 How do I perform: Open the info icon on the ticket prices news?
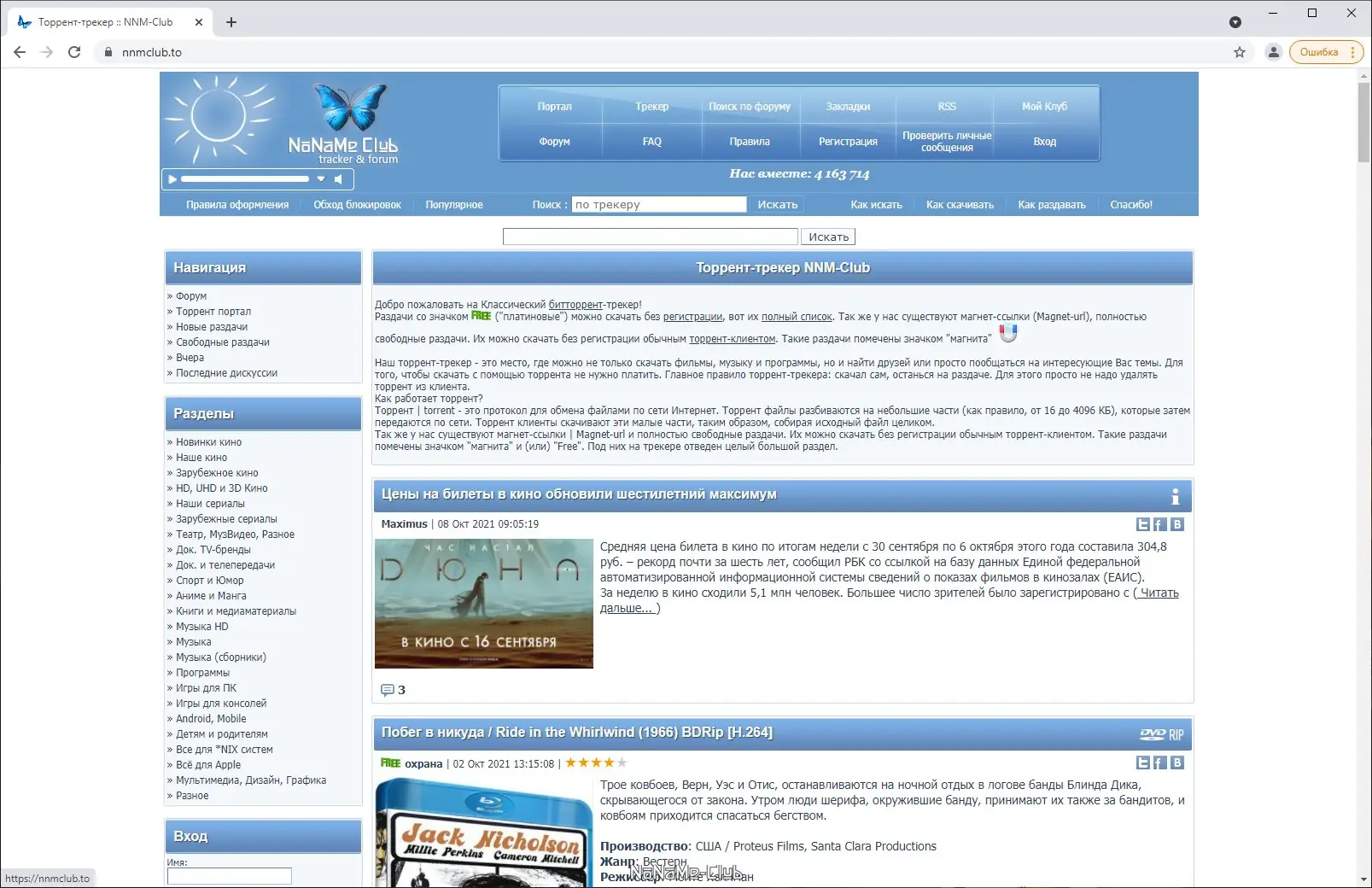point(1176,496)
